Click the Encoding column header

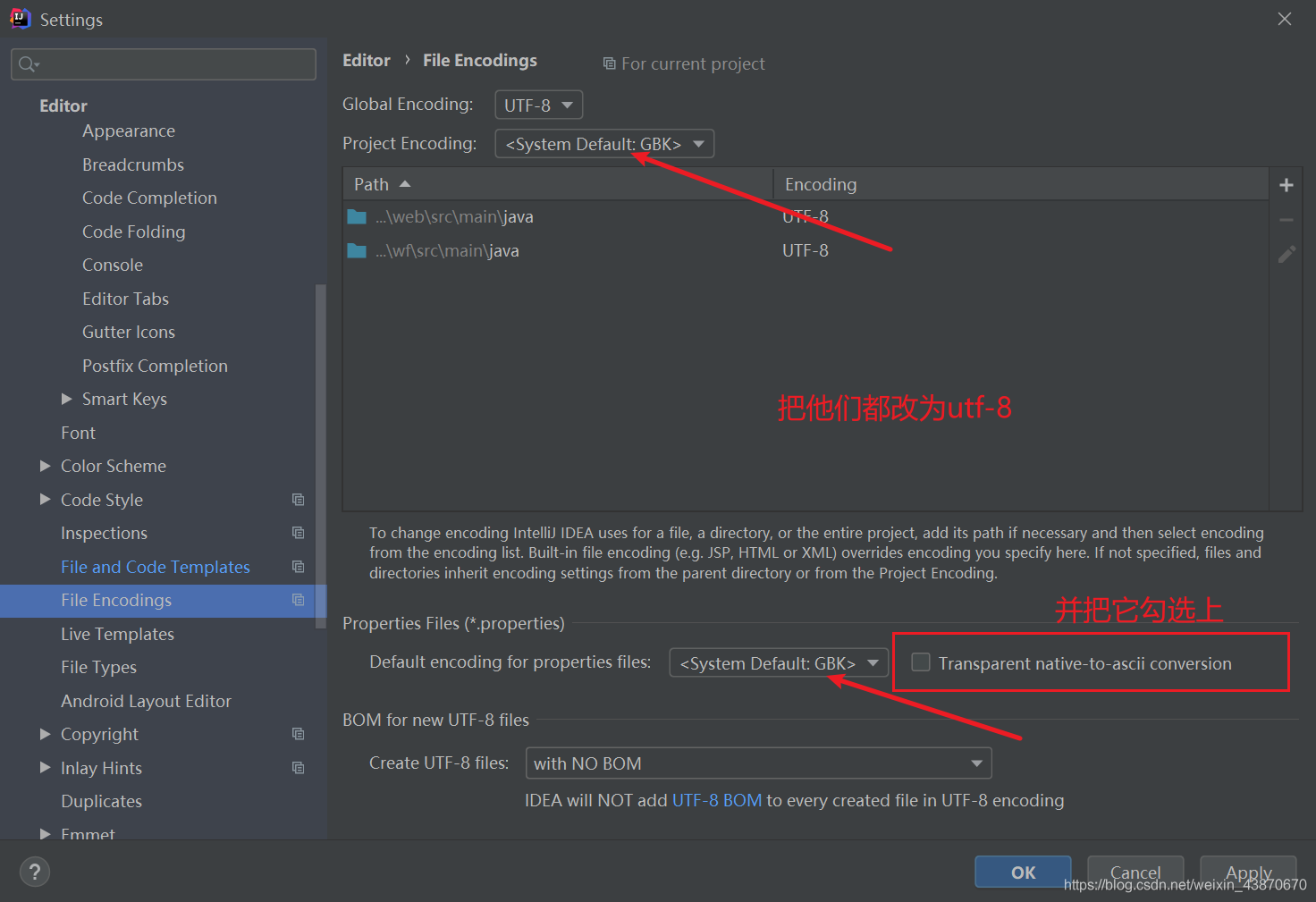pos(1021,184)
